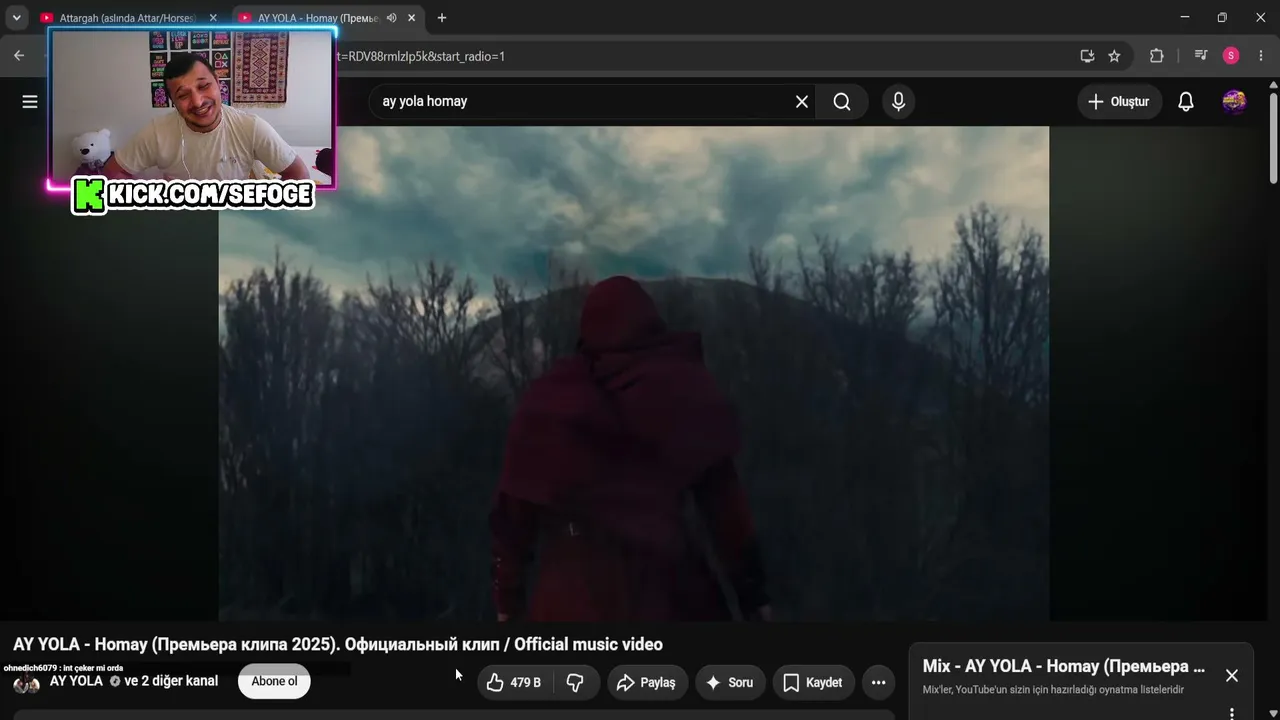The image size is (1280, 720).
Task: Open the browser media controls icon
Action: (1201, 56)
